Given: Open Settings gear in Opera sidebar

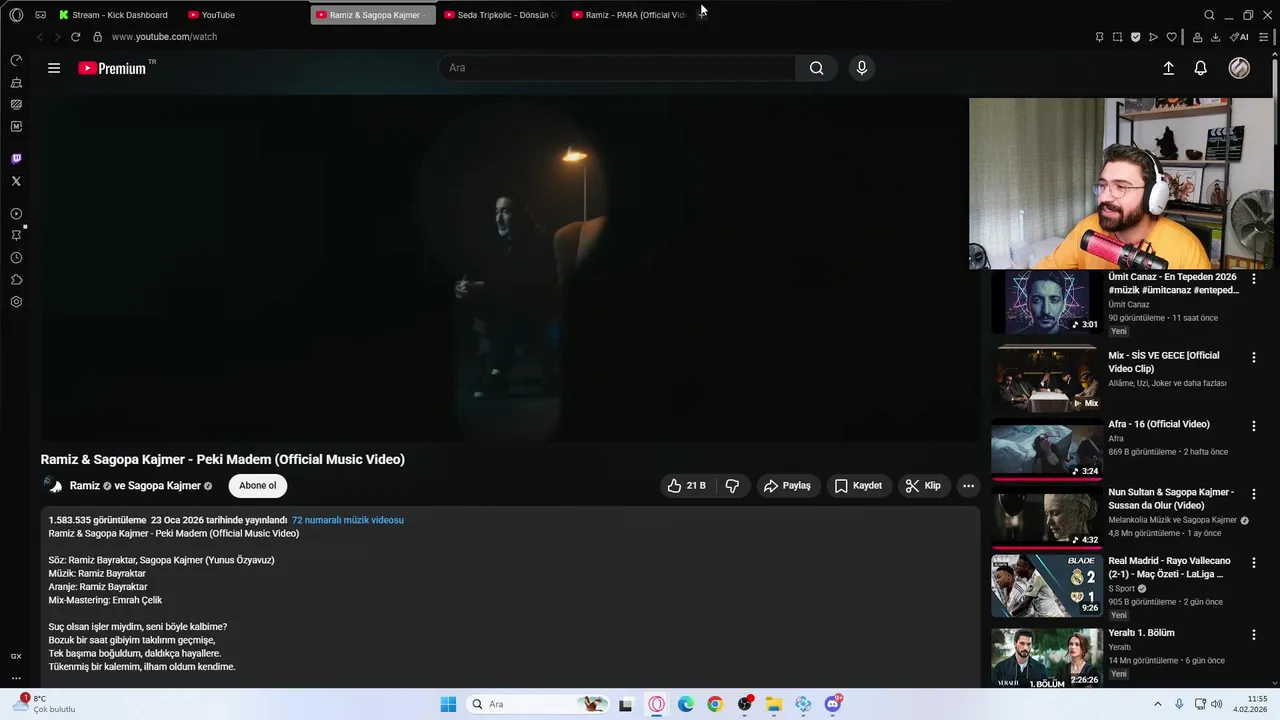Looking at the screenshot, I should (x=16, y=302).
